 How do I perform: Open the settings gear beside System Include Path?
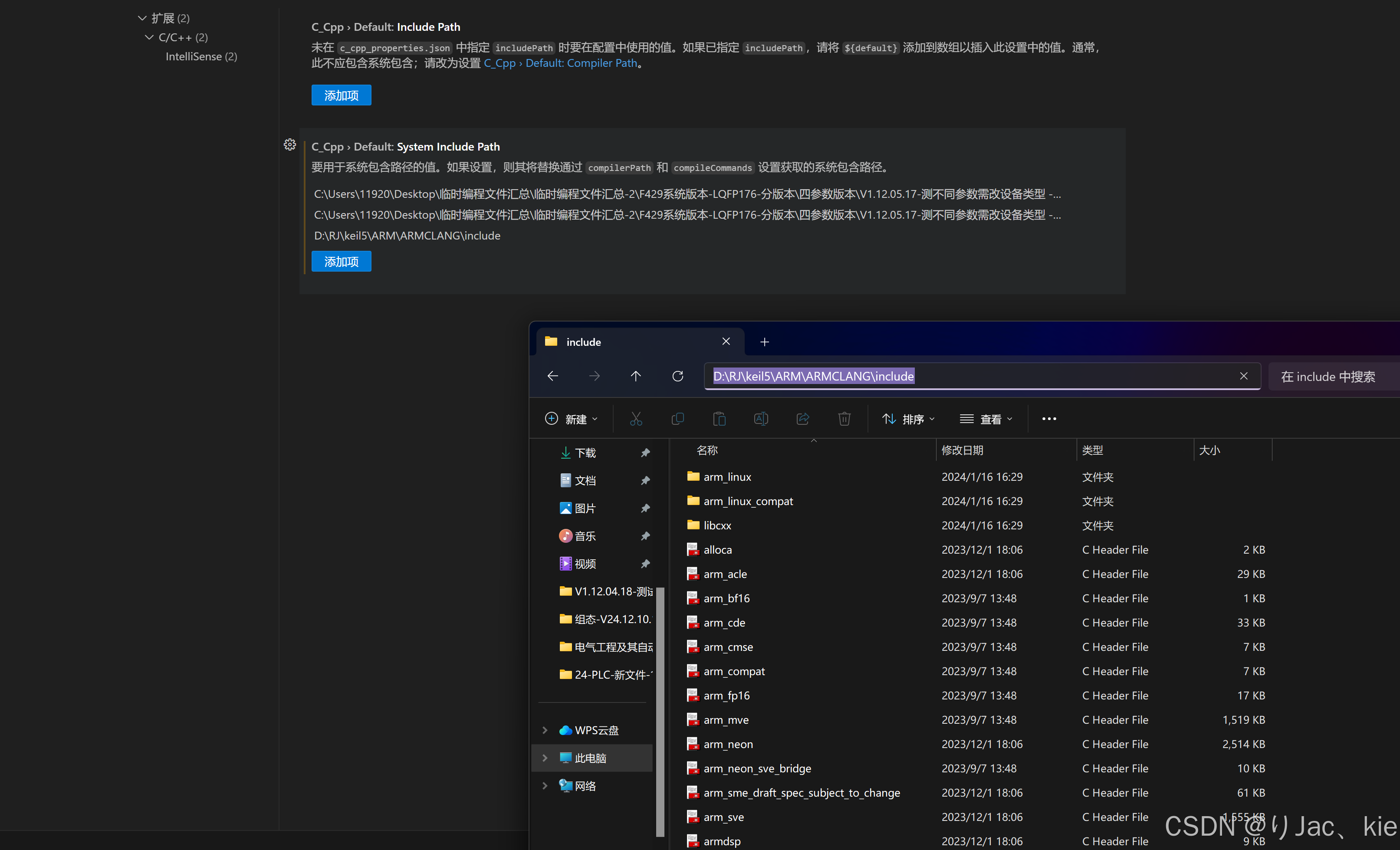click(x=290, y=145)
